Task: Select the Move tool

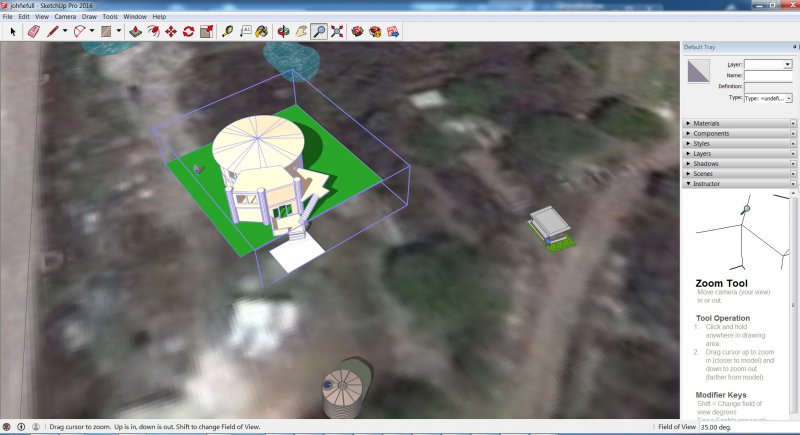Action: click(x=170, y=32)
